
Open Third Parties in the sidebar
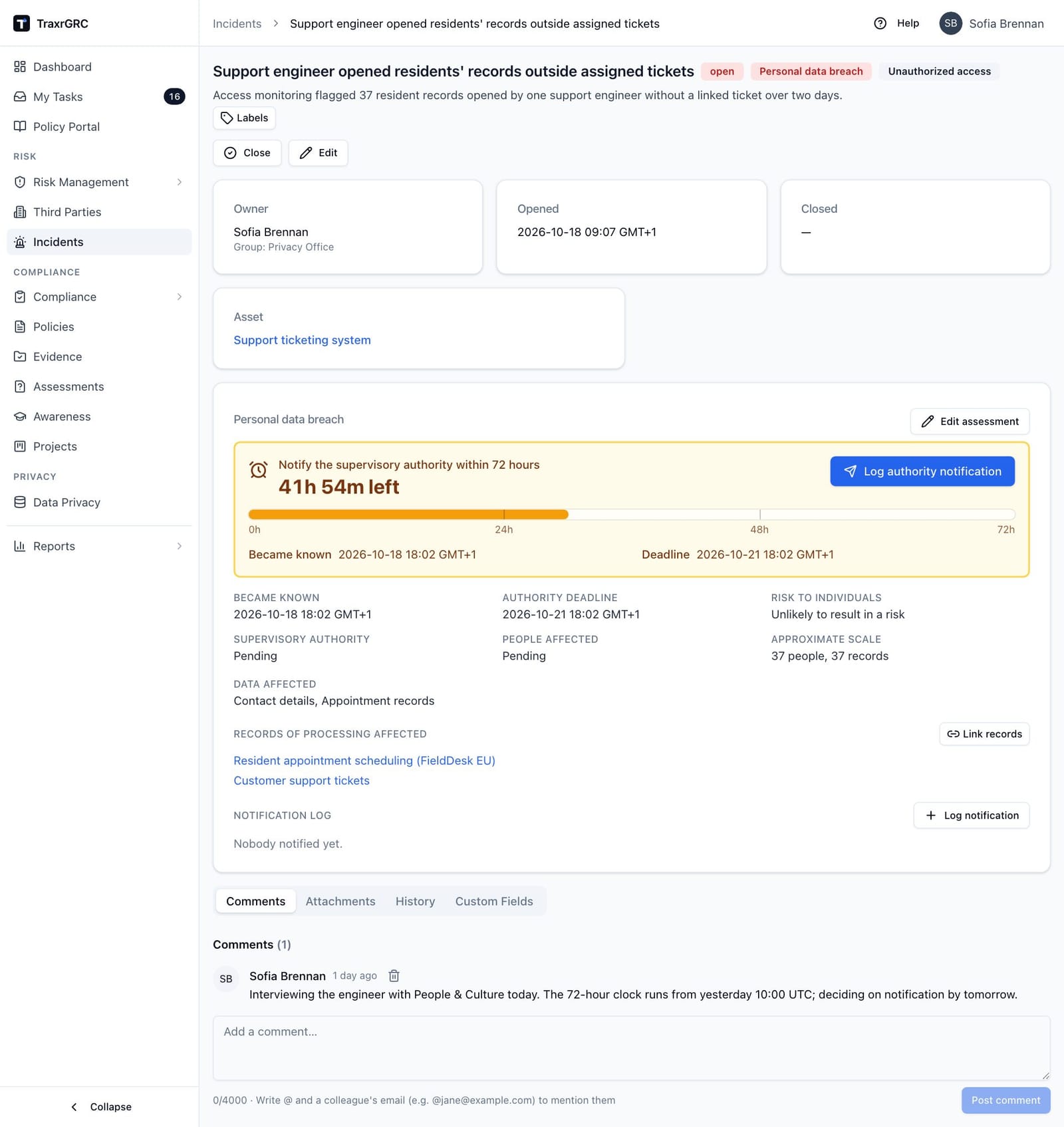(x=99, y=212)
